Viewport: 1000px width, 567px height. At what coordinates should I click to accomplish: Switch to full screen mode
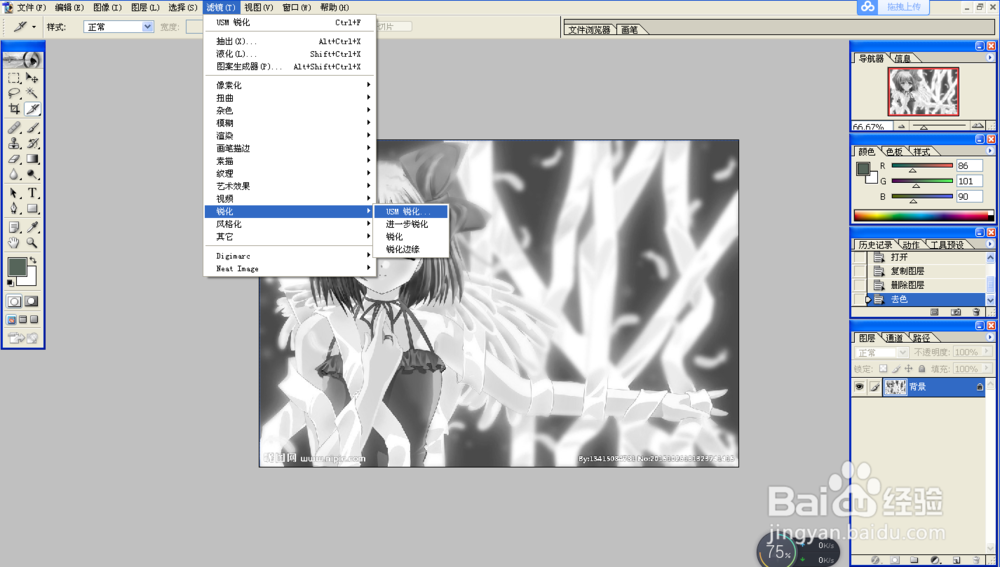pos(34,320)
